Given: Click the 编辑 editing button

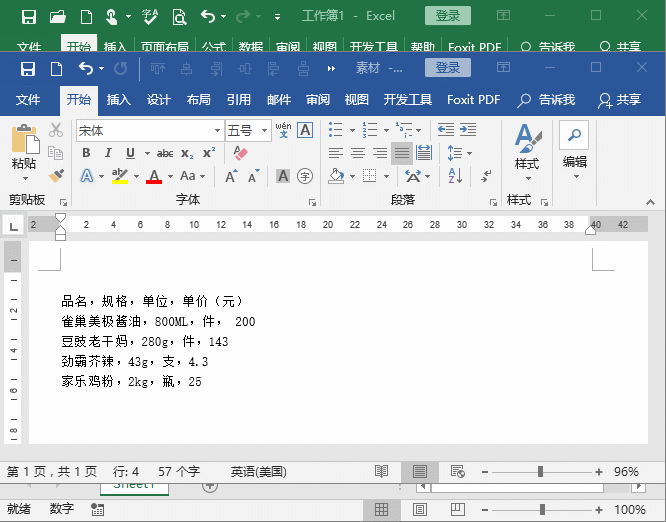Looking at the screenshot, I should [574, 150].
